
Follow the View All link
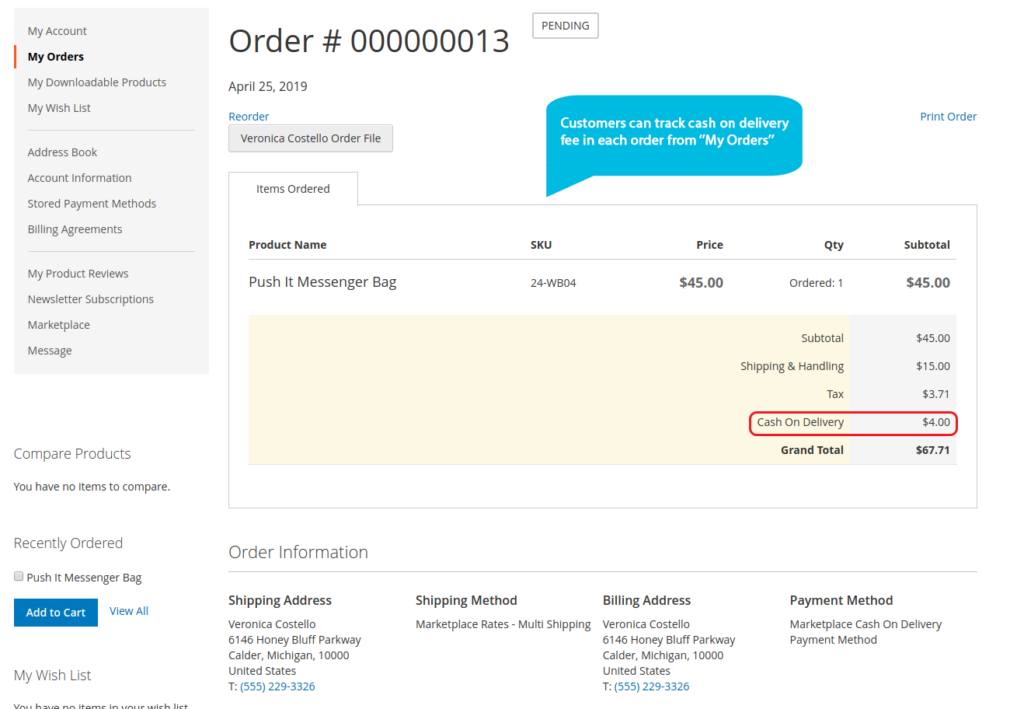[x=129, y=611]
